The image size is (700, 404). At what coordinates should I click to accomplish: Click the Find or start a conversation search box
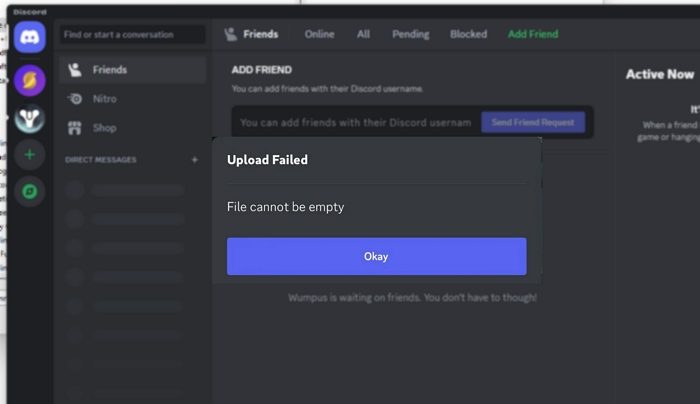click(x=132, y=34)
